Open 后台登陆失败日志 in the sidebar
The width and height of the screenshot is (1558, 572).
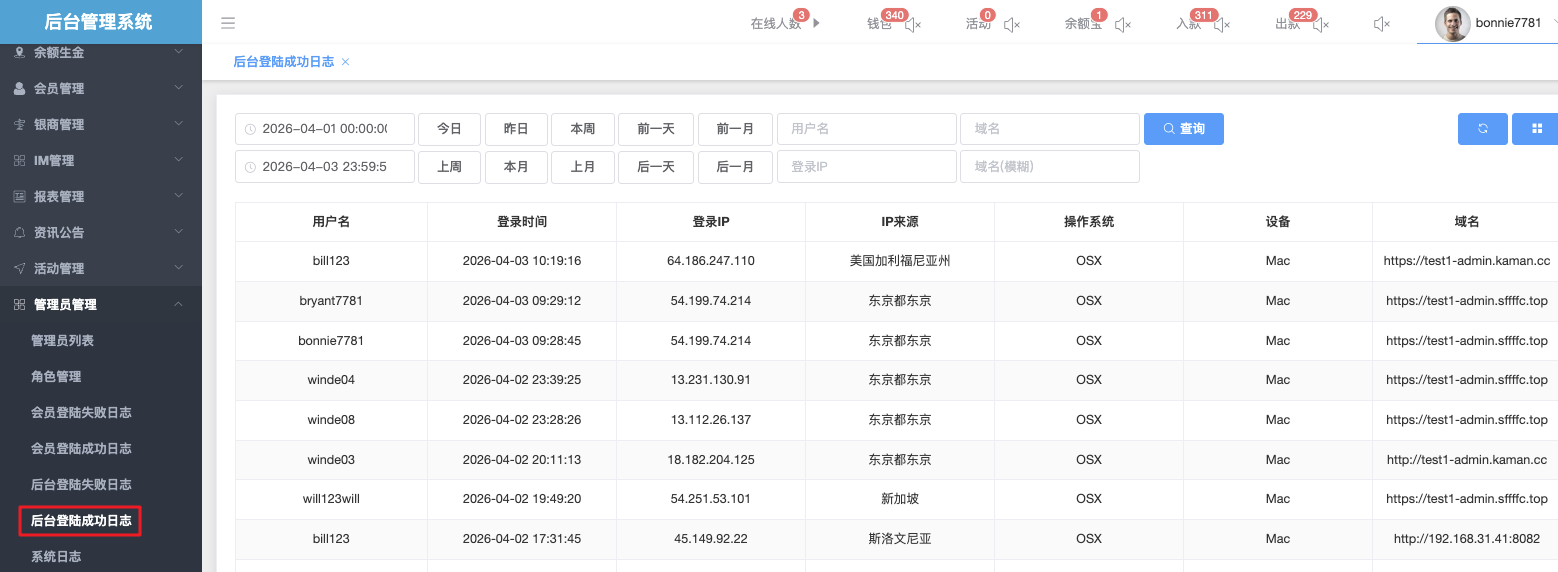[81, 484]
